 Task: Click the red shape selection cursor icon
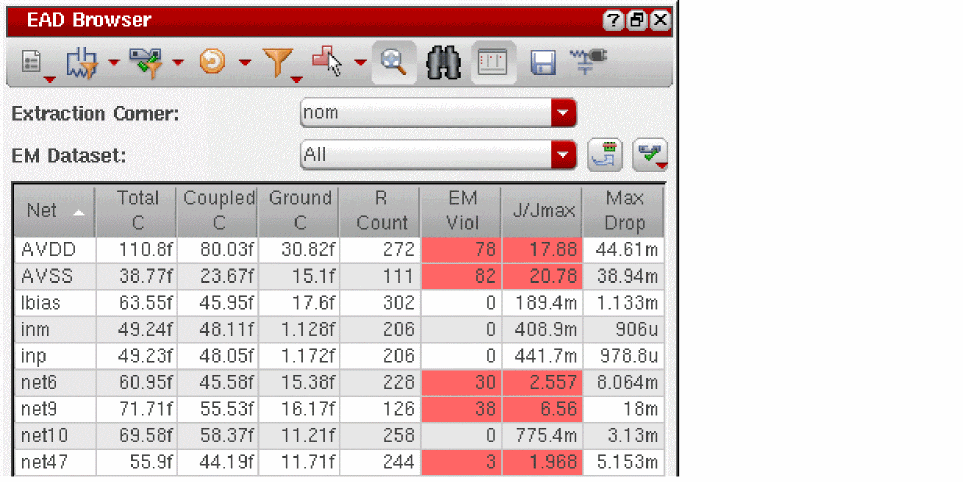pos(328,61)
